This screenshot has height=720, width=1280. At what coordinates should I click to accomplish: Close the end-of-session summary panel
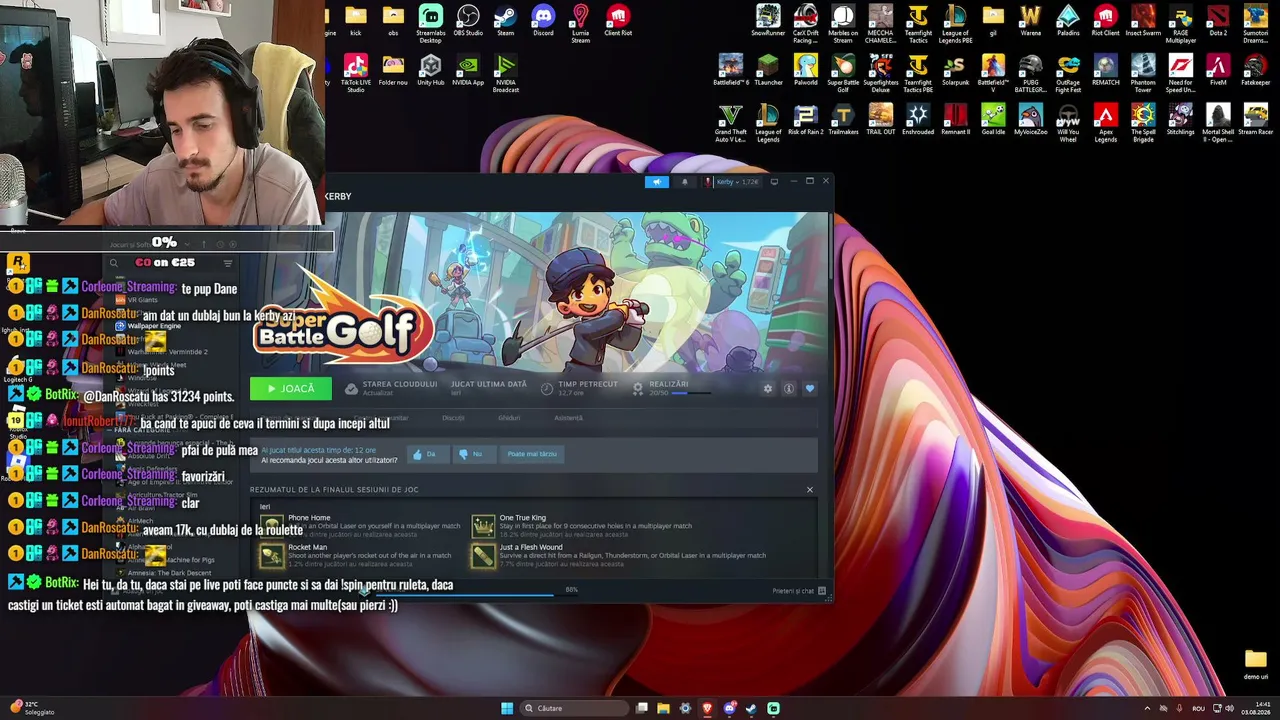click(x=810, y=490)
